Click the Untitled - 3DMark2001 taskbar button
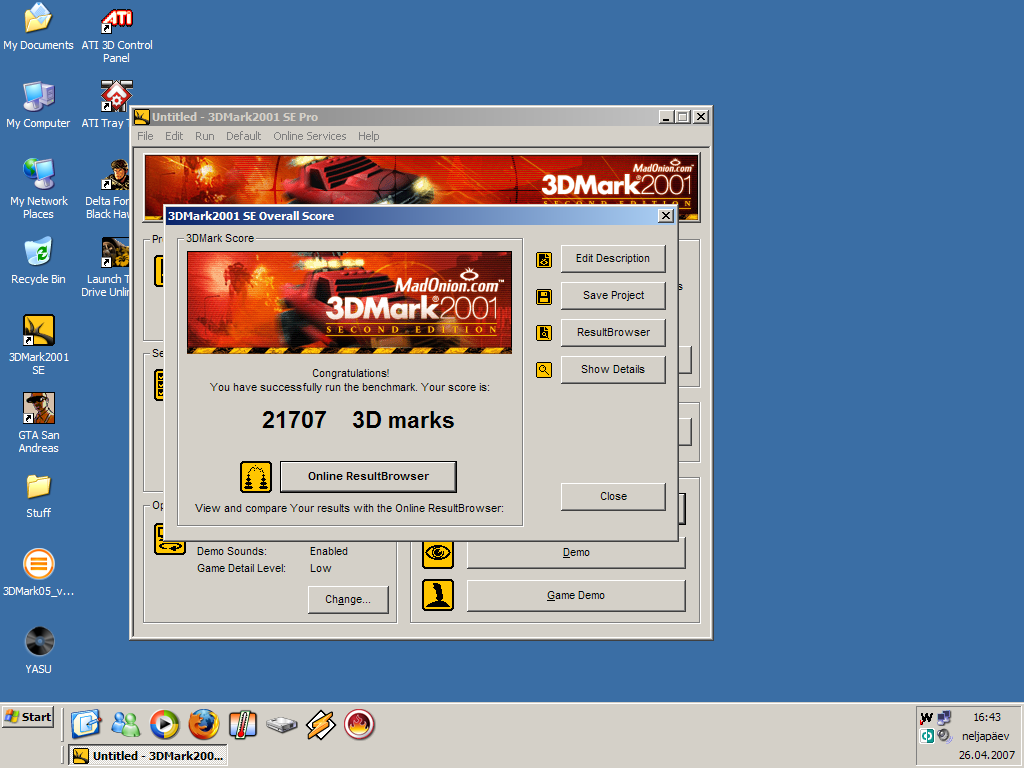The width and height of the screenshot is (1024, 768). click(x=148, y=756)
